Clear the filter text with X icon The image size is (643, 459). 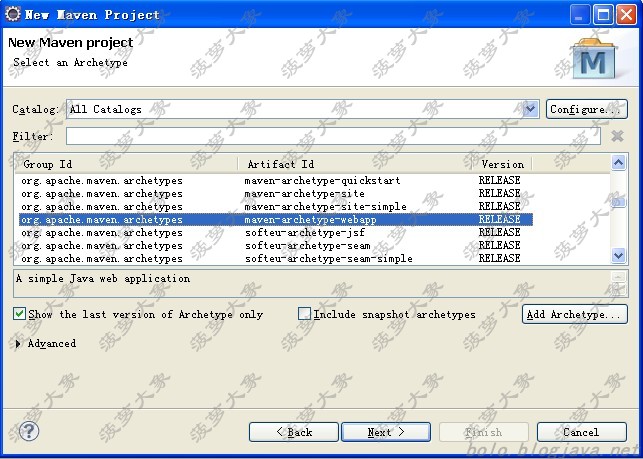pos(617,136)
